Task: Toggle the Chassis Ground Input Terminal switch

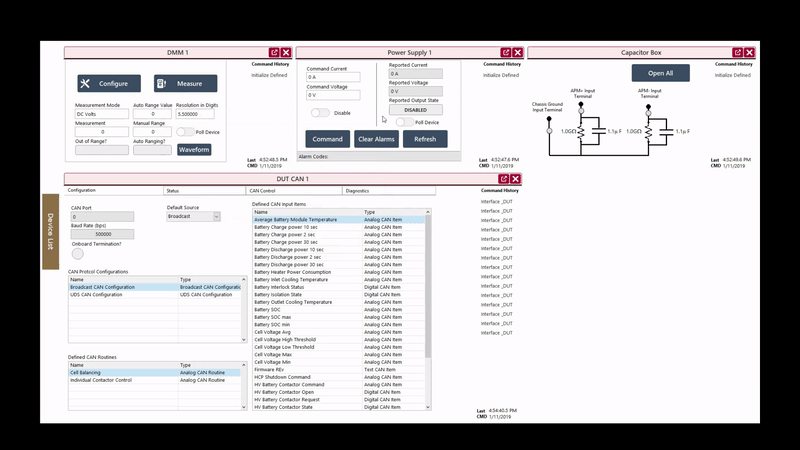Action: pyautogui.click(x=549, y=131)
